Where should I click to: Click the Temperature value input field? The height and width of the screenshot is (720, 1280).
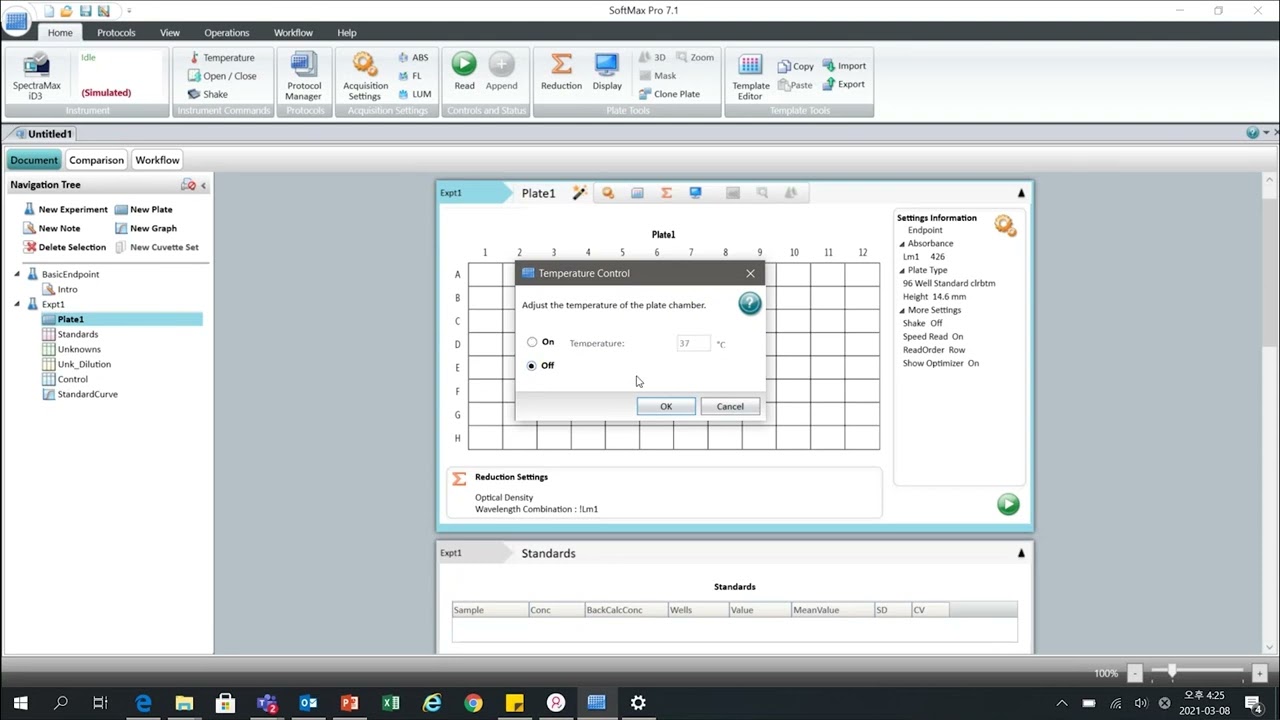pyautogui.click(x=693, y=343)
